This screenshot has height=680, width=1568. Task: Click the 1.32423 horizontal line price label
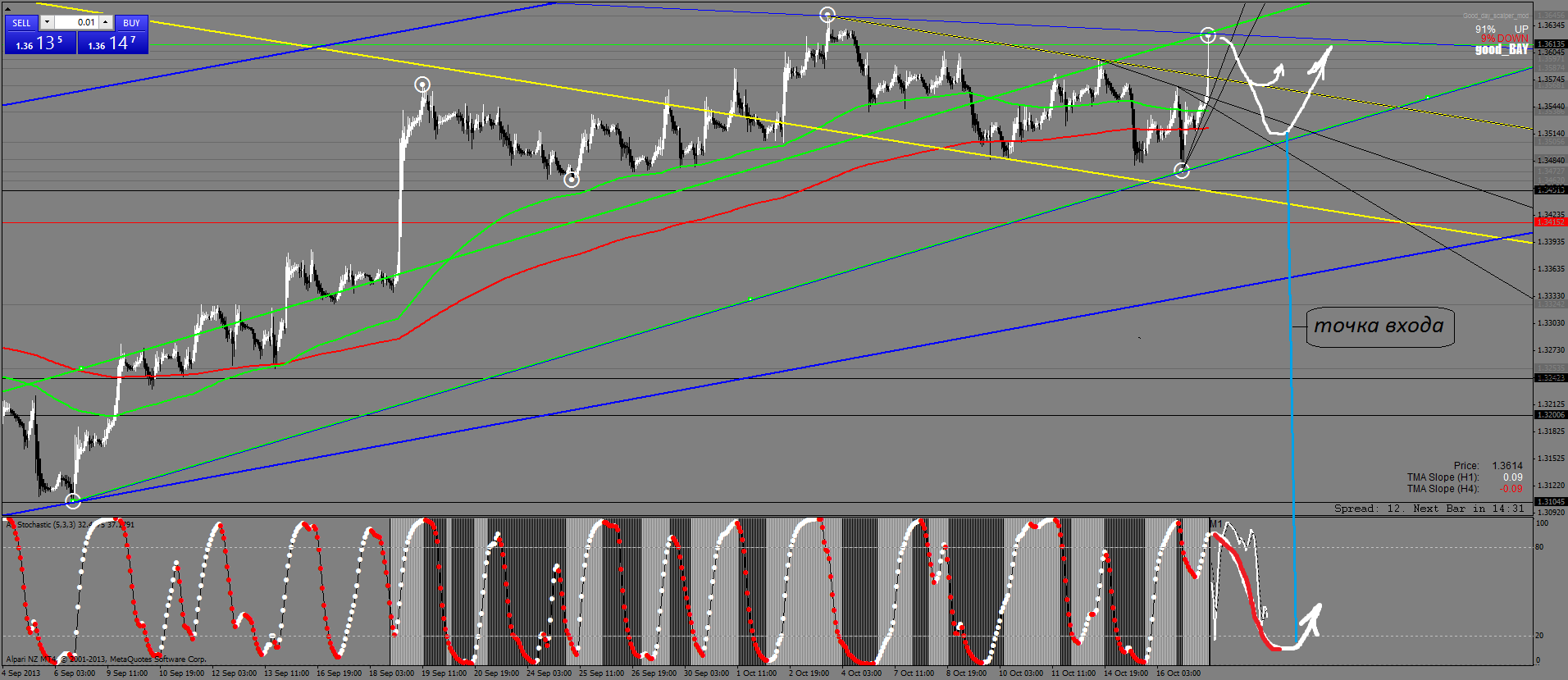(1551, 378)
